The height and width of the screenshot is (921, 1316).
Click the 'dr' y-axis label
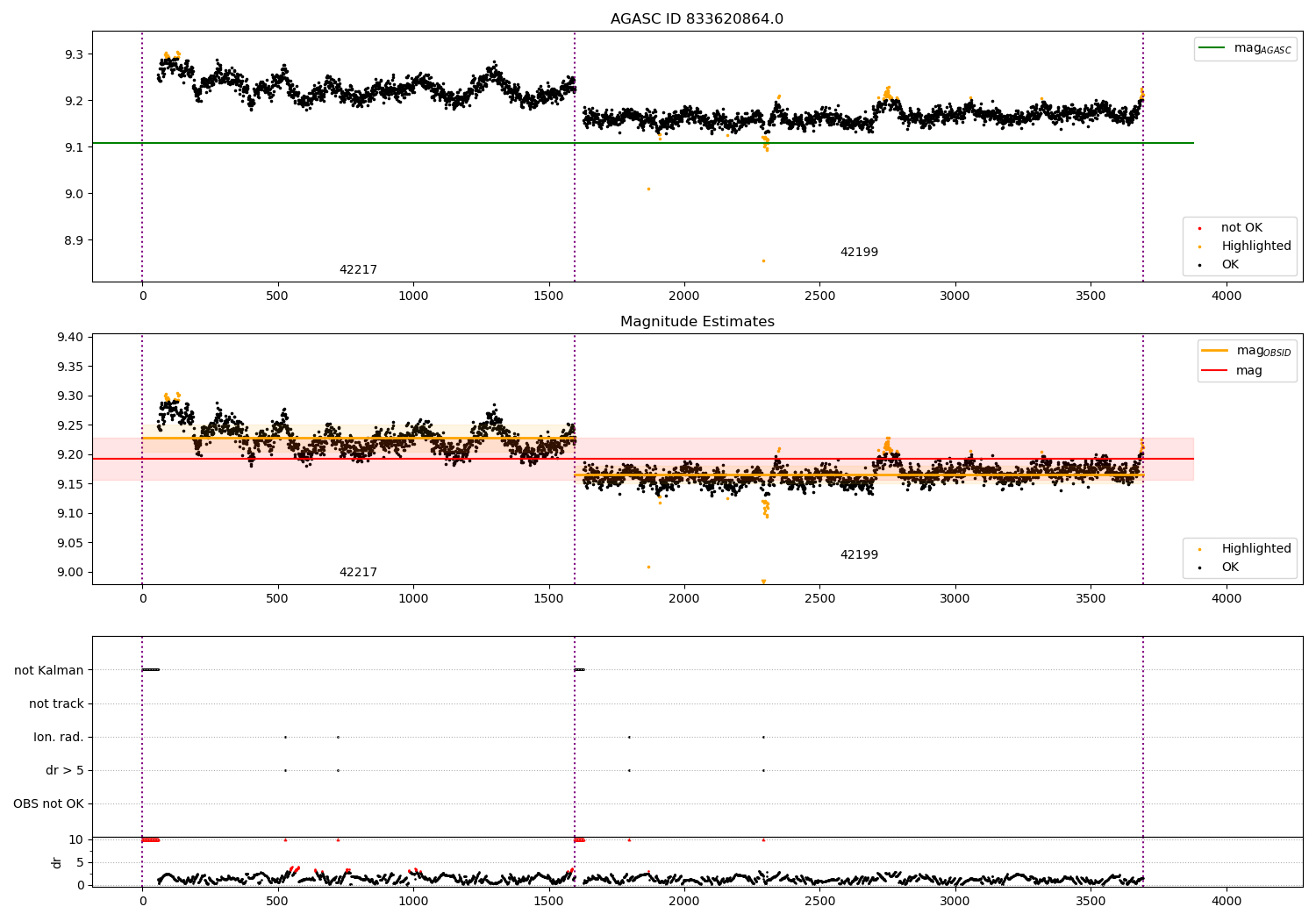[x=57, y=862]
